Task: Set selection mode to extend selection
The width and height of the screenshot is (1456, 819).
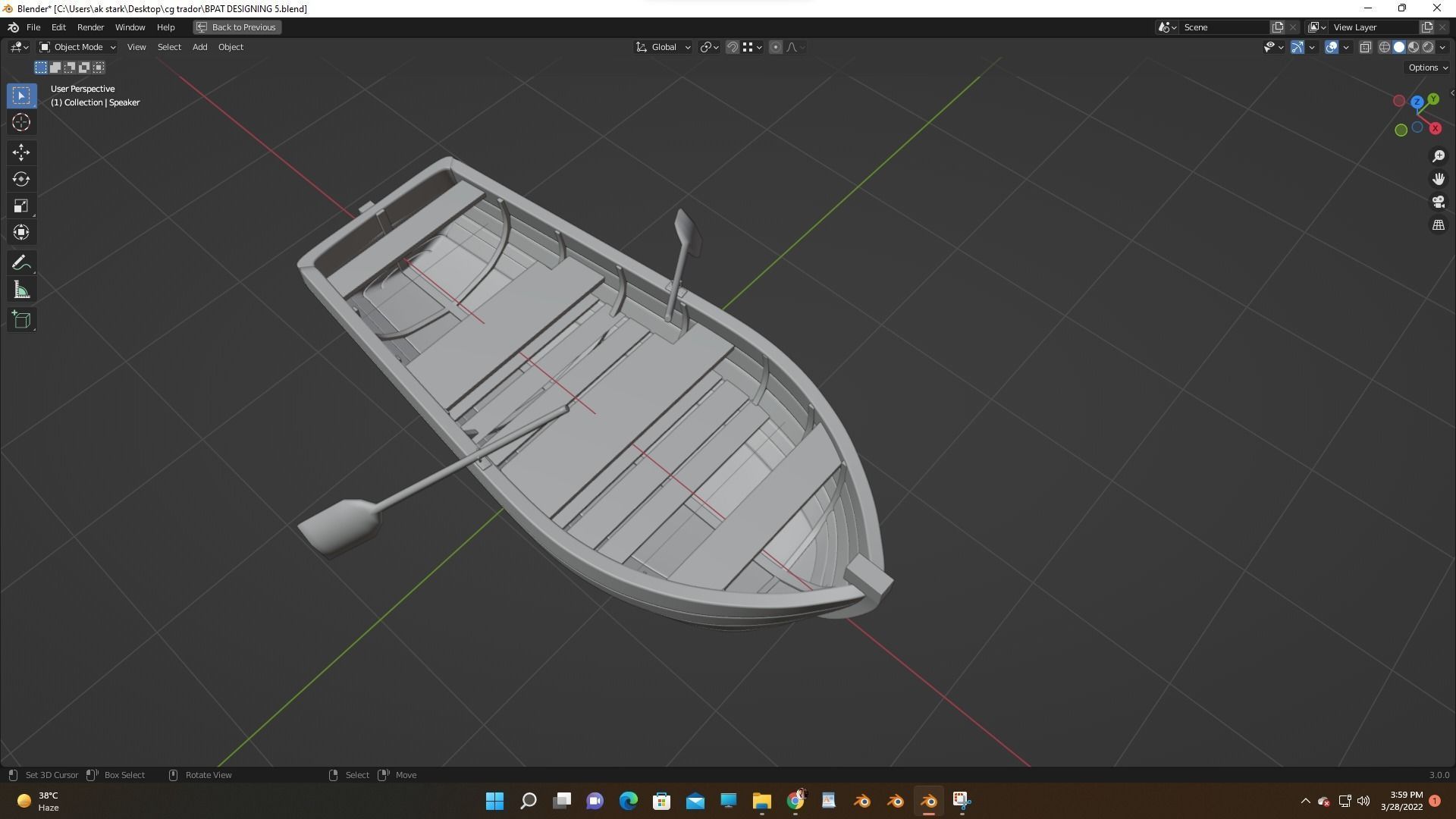Action: pos(55,67)
